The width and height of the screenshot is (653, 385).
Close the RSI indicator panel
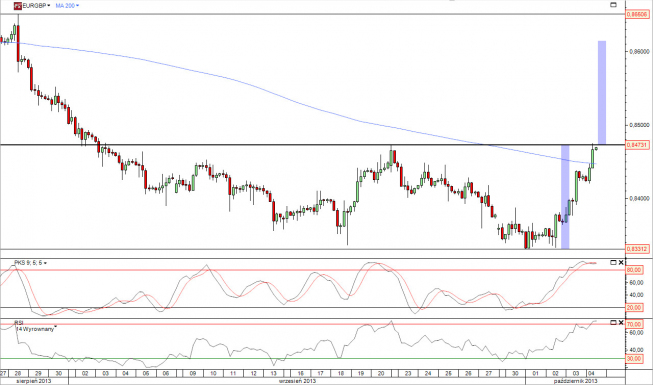pyautogui.click(x=621, y=322)
